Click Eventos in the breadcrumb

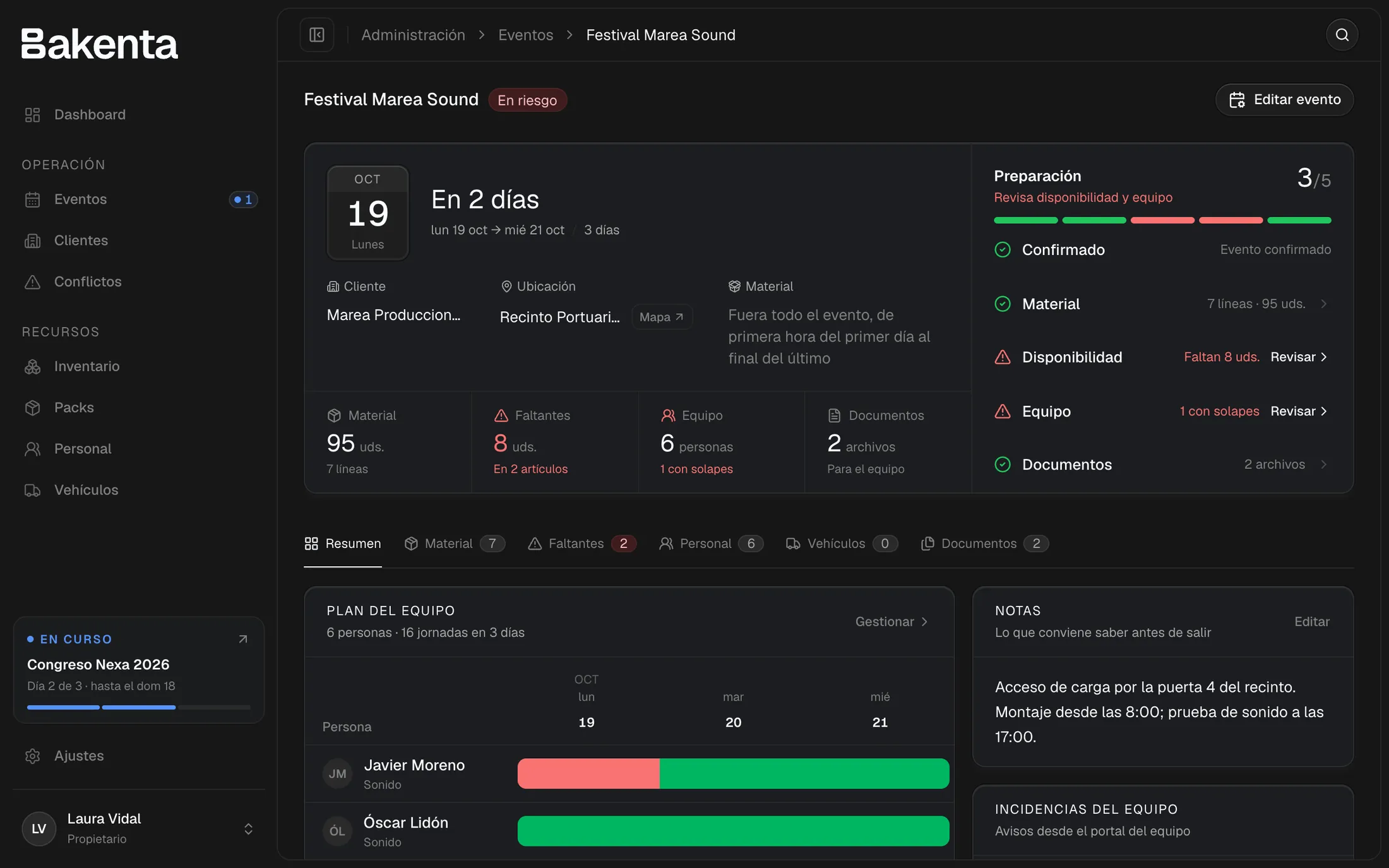tap(526, 35)
